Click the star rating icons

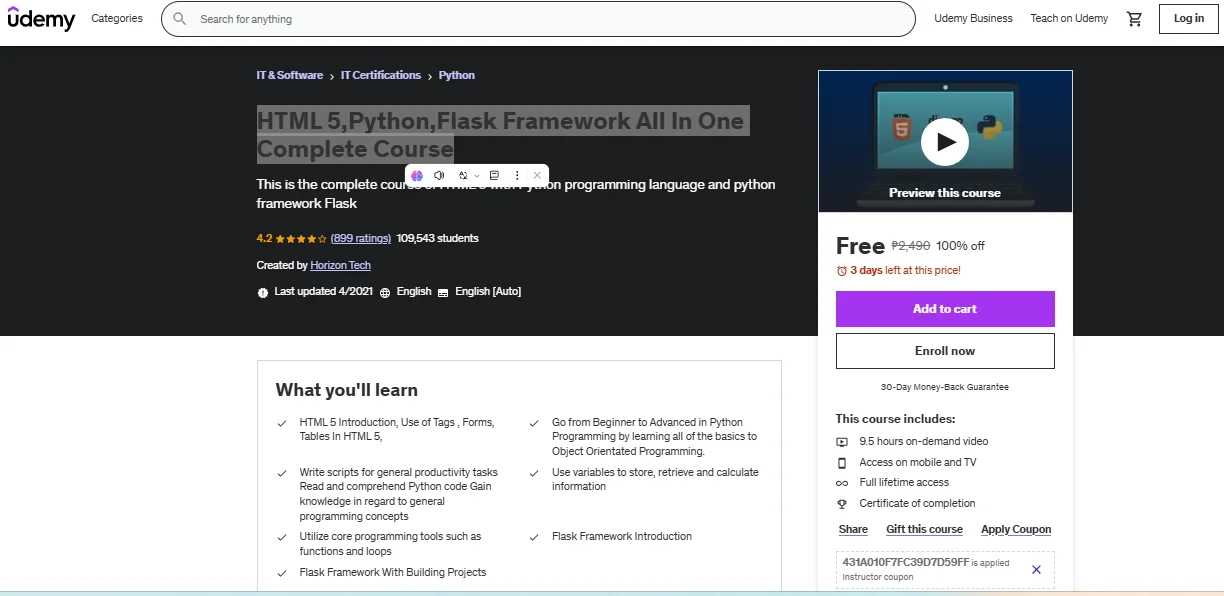point(301,239)
